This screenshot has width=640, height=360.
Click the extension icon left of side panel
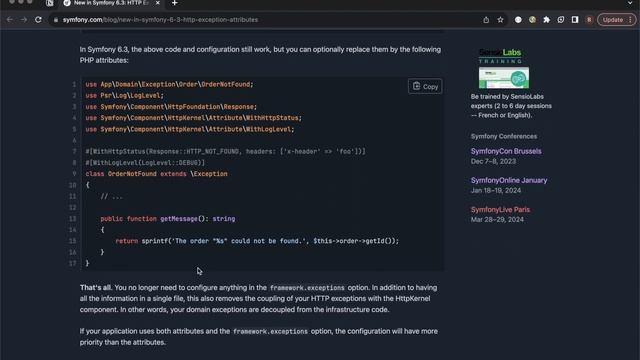[560, 20]
